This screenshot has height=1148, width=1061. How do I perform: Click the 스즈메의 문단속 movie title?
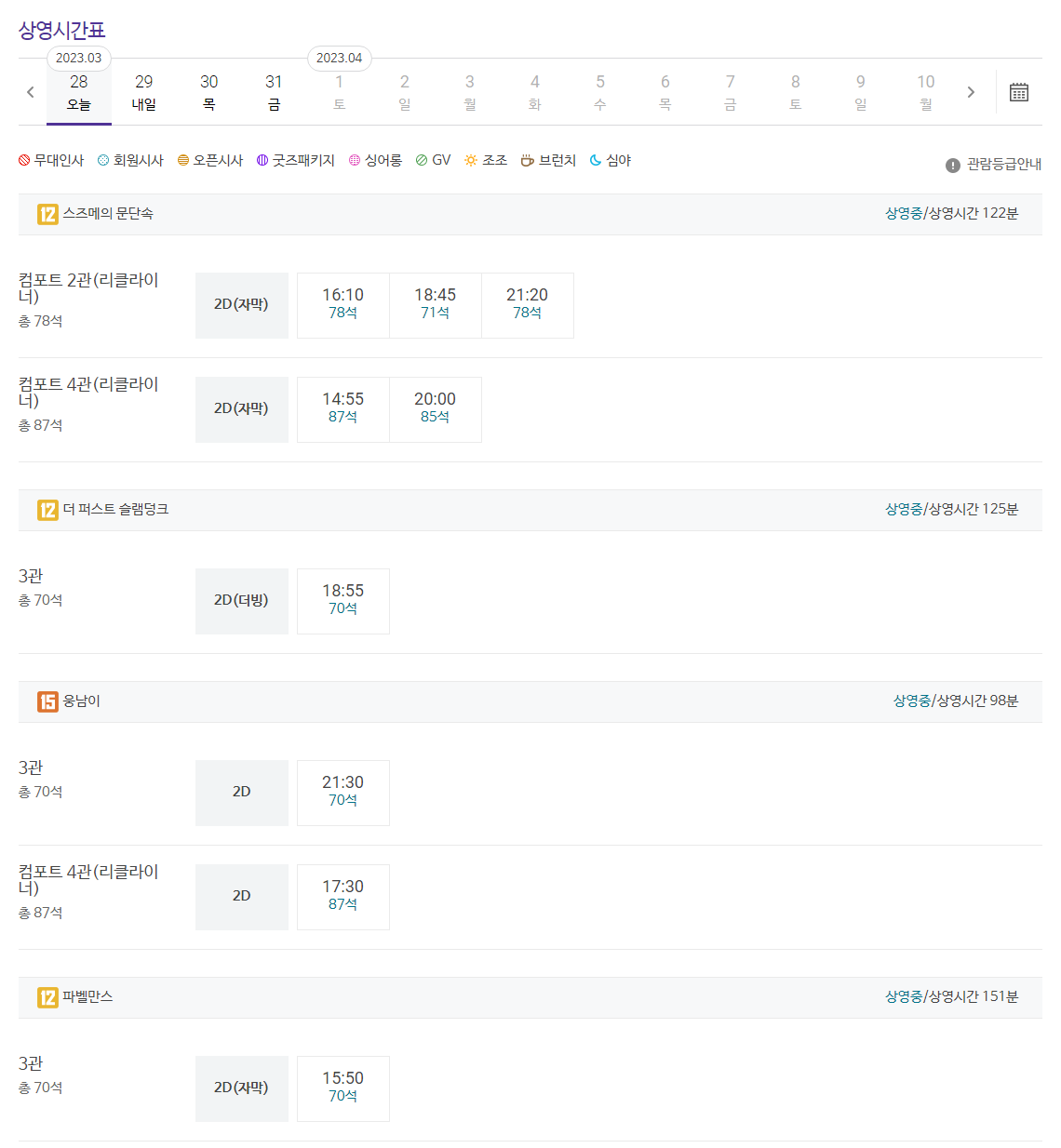[x=108, y=214]
